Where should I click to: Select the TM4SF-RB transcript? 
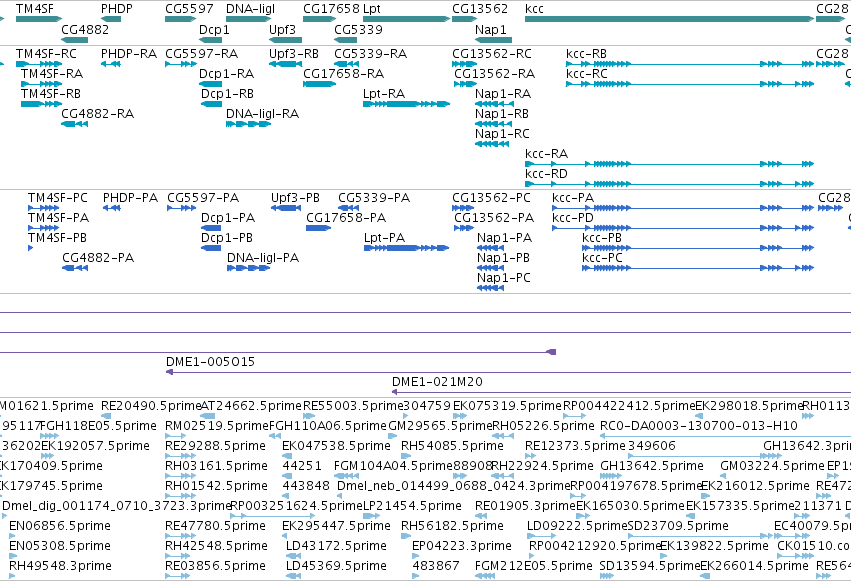(41, 104)
